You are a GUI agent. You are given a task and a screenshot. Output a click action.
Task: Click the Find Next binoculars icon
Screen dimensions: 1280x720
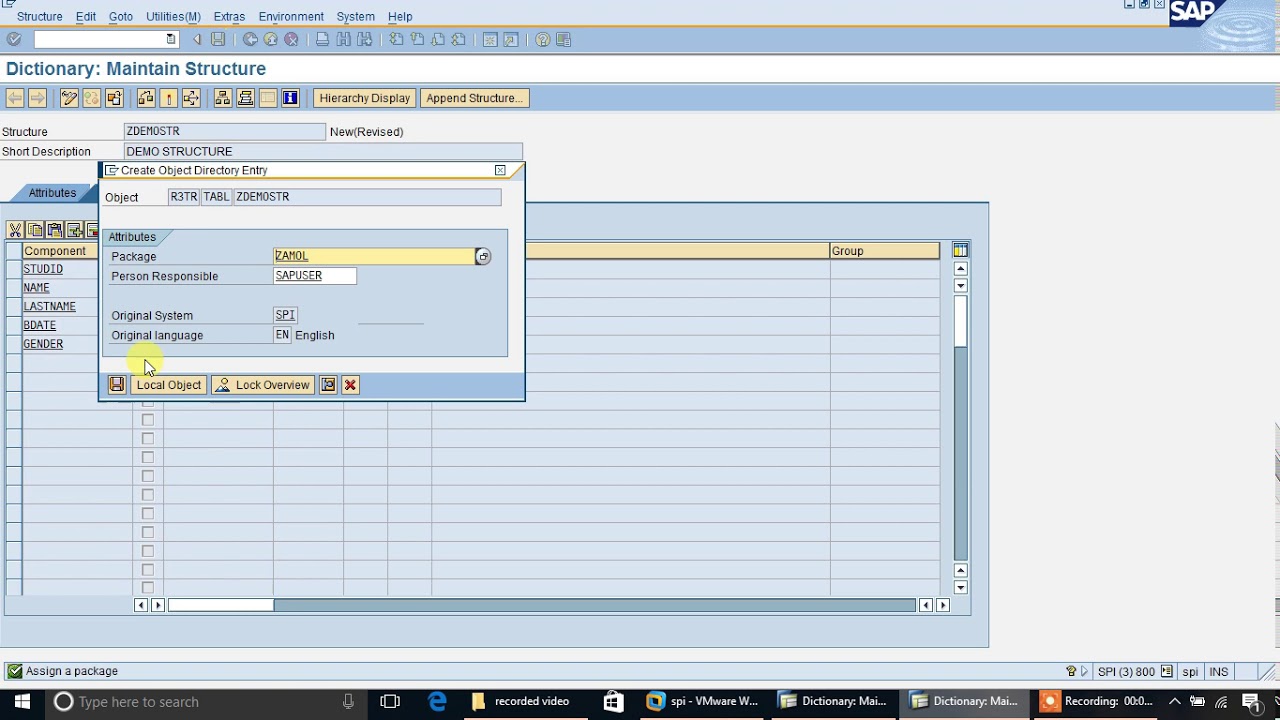pos(364,39)
